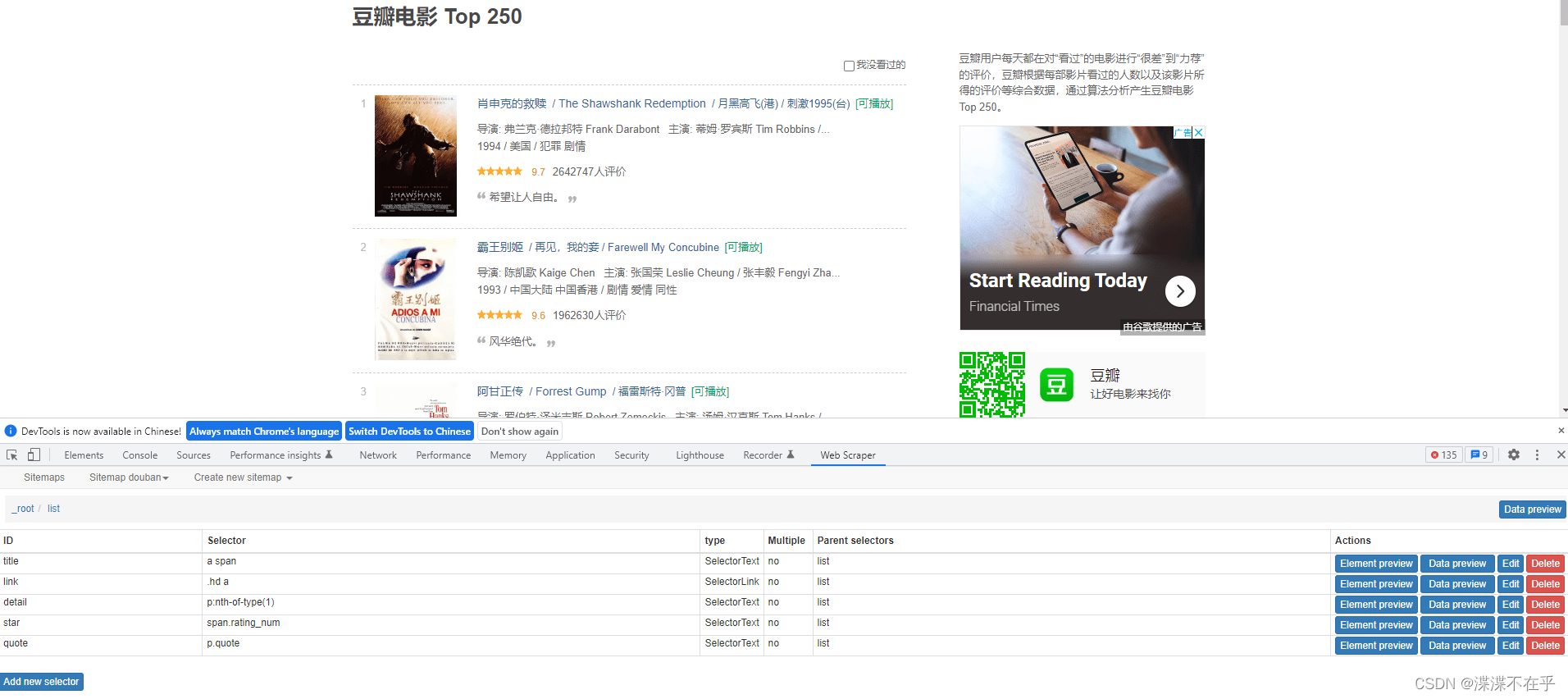Click Element preview for title row
The height and width of the screenshot is (699, 1568).
tap(1376, 564)
